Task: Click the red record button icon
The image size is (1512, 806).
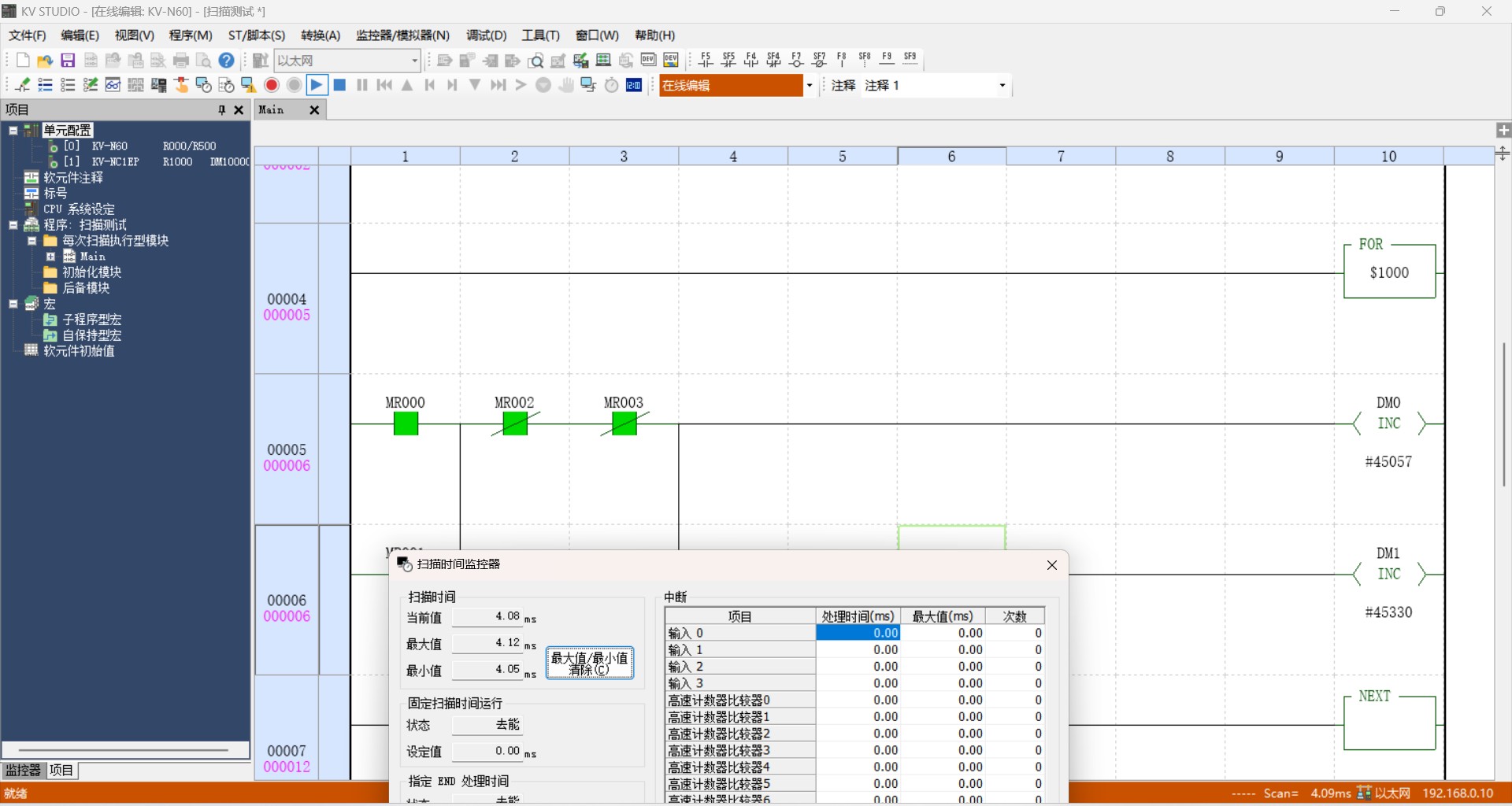Action: tap(272, 85)
